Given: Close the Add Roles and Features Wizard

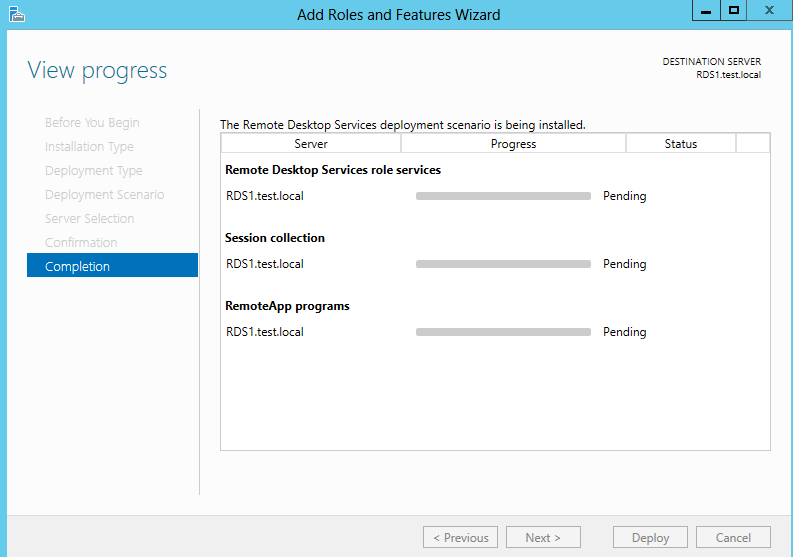Looking at the screenshot, I should pos(770,11).
